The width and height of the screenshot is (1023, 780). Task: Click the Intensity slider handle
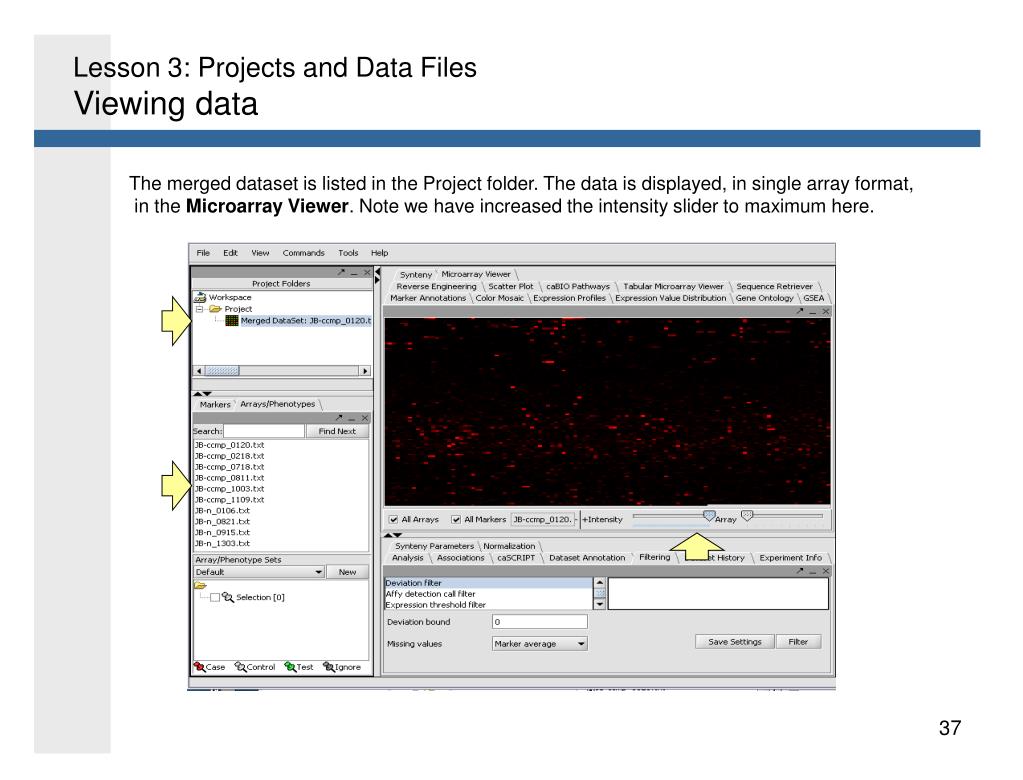pyautogui.click(x=709, y=516)
